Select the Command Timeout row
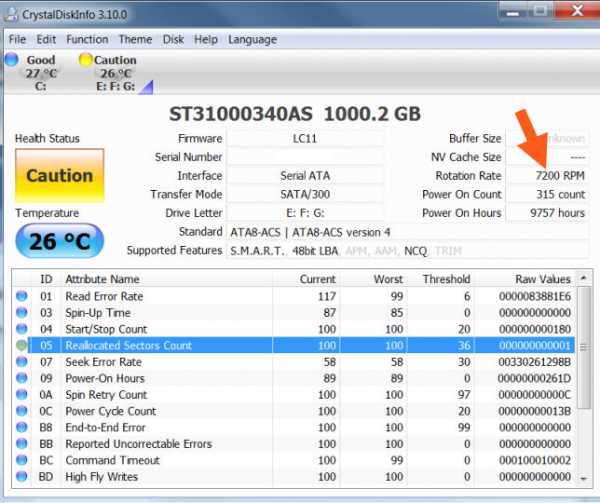Viewport: 600px width, 503px height. 293,460
